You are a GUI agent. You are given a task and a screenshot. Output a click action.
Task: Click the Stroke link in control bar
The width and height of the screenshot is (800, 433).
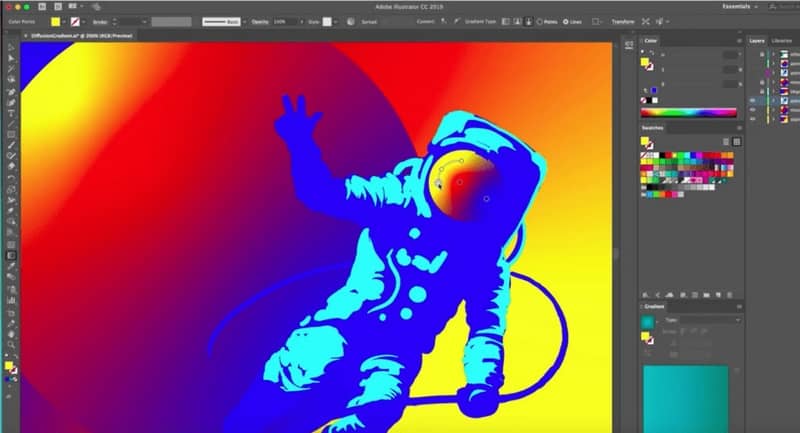[x=101, y=22]
